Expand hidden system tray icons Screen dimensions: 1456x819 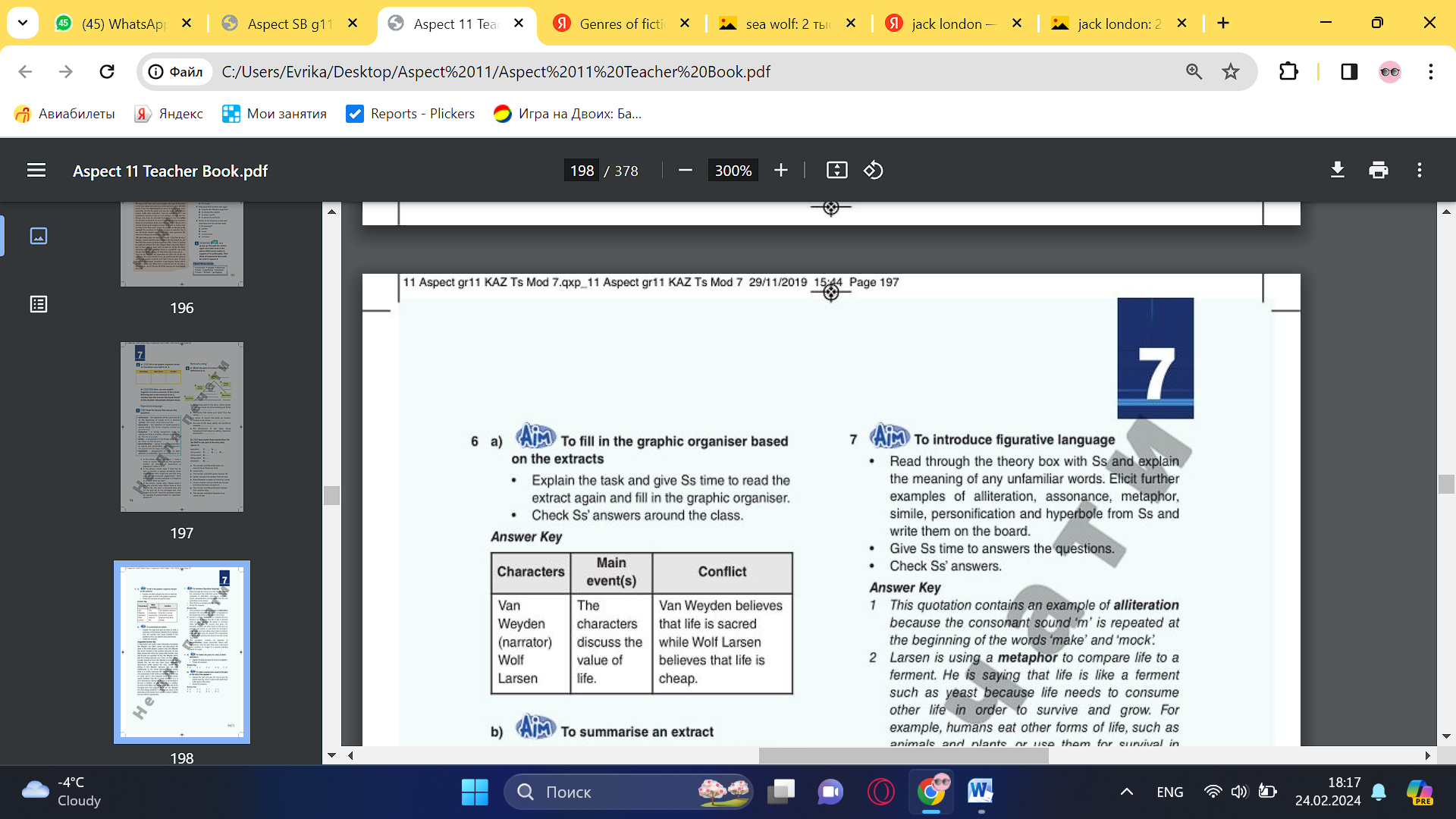coord(1127,792)
